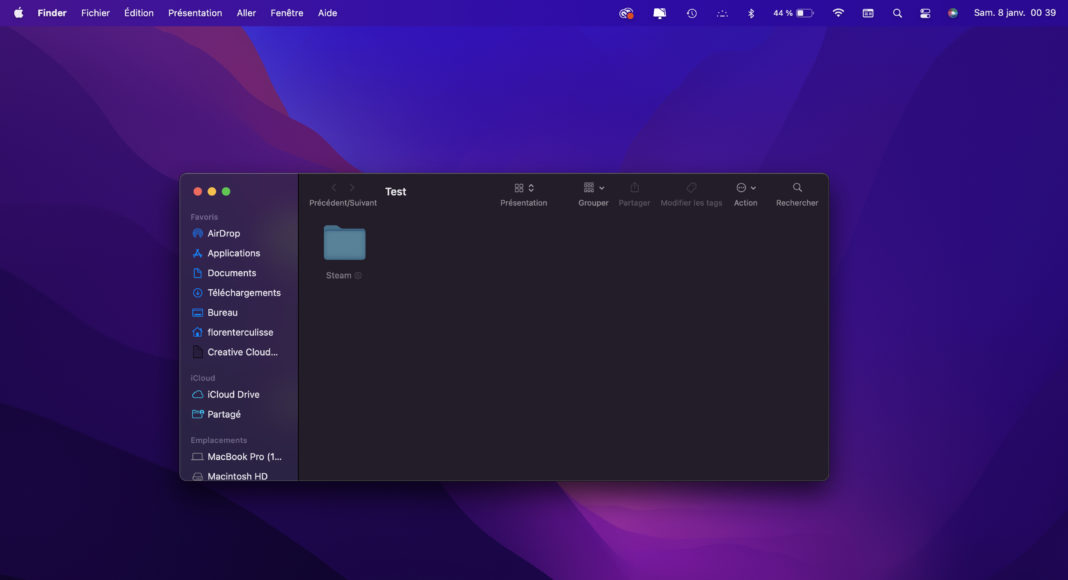Click the keyboard input menu icon
Image resolution: width=1068 pixels, height=580 pixels.
pos(868,13)
